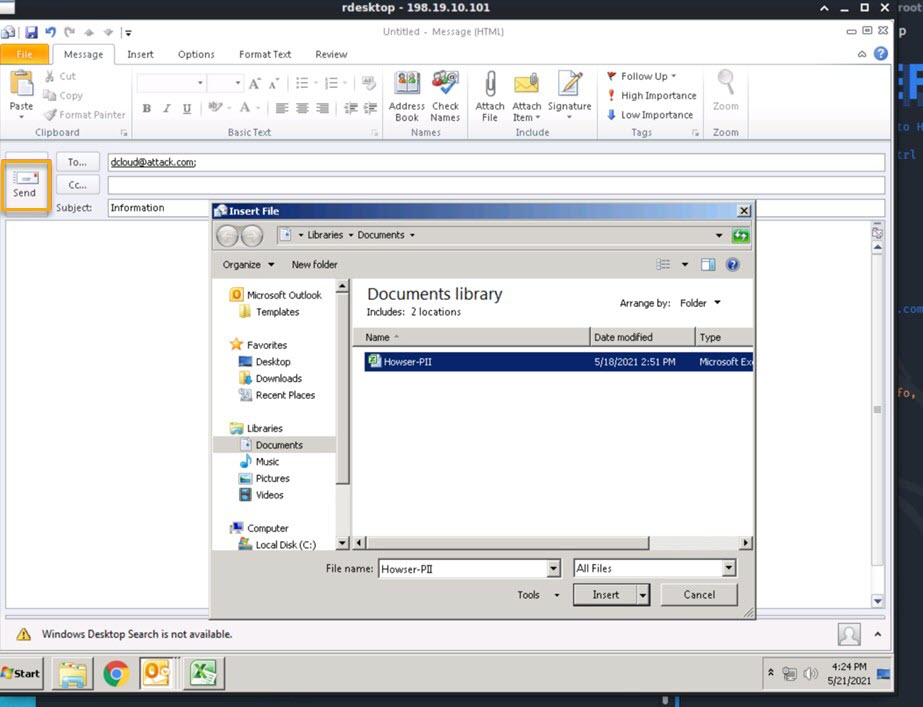Screen dimensions: 923x707
Task: Click the Chrome icon in taskbar
Action: pos(117,673)
